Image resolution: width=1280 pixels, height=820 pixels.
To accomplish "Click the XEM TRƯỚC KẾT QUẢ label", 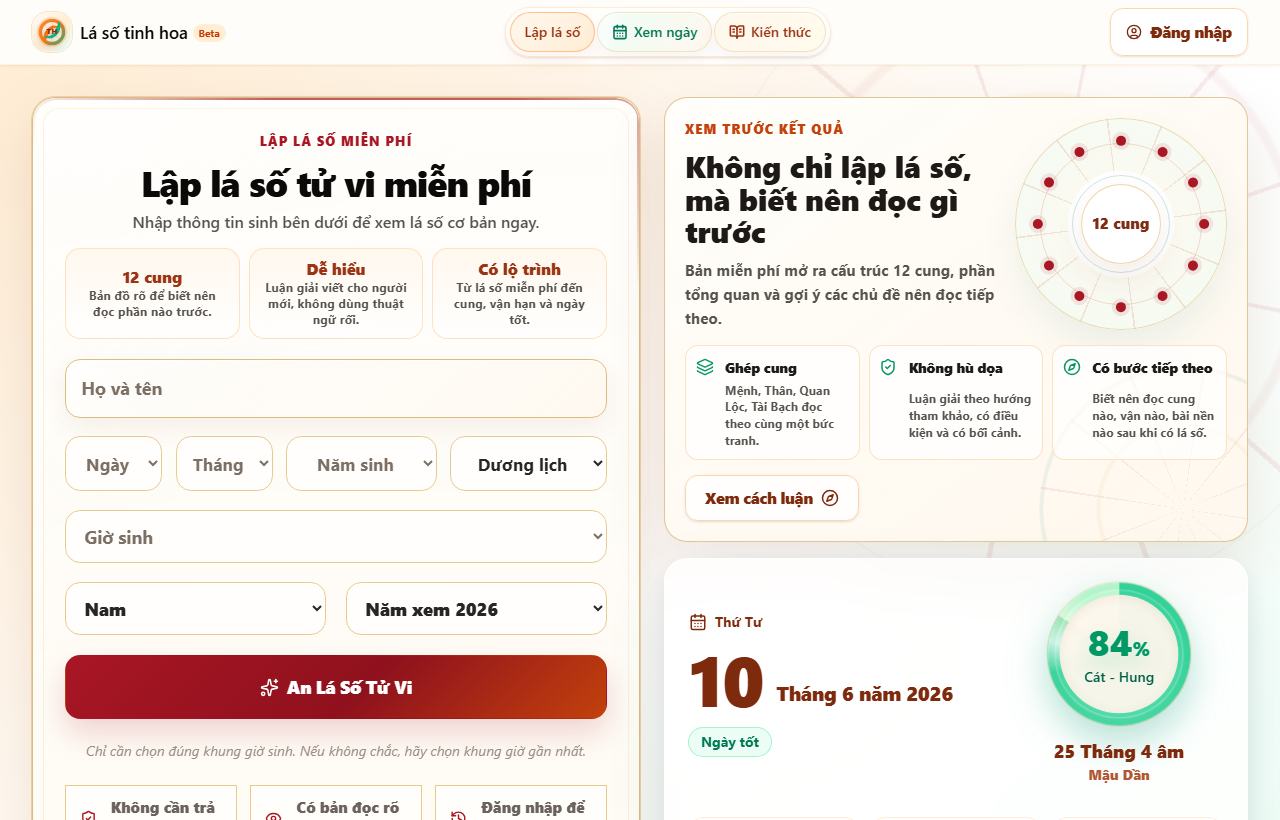I will pyautogui.click(x=764, y=129).
